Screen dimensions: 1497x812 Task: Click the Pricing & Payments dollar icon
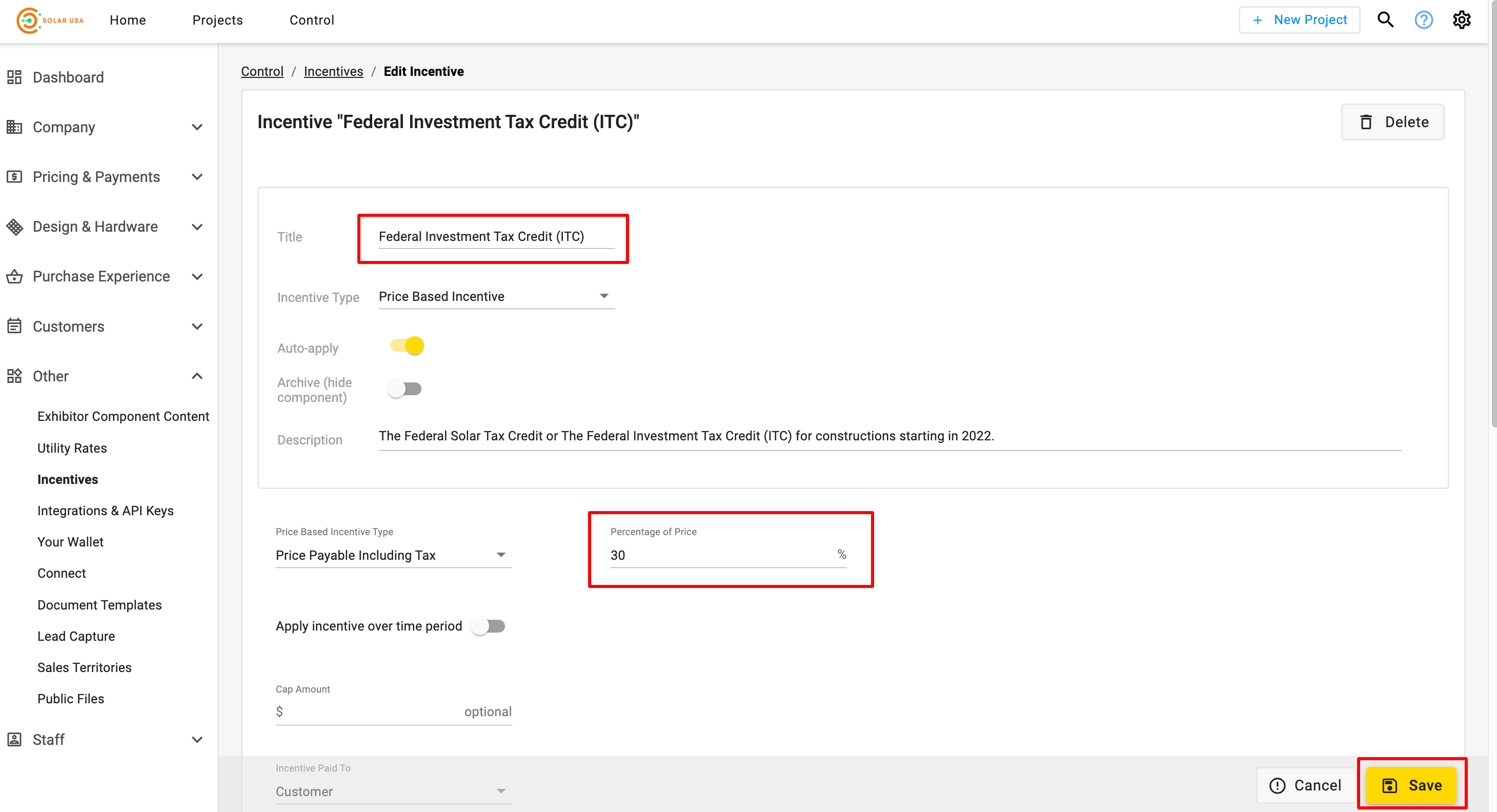tap(14, 177)
